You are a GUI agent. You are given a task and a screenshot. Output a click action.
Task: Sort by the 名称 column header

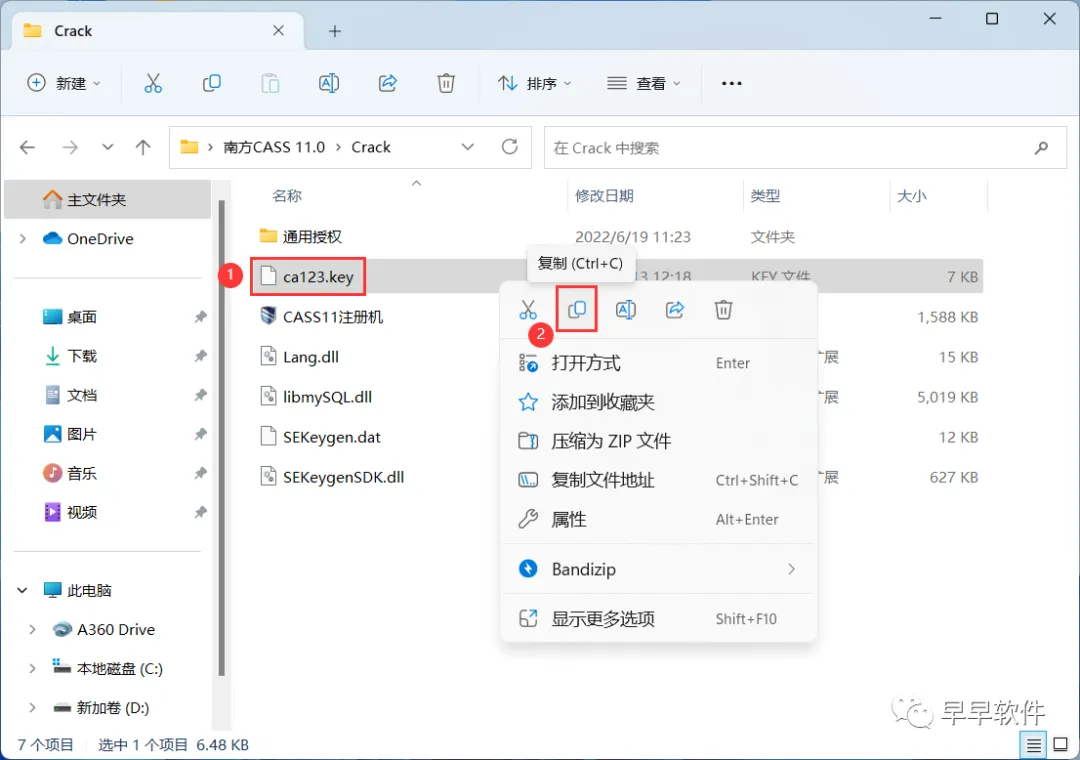[x=287, y=196]
